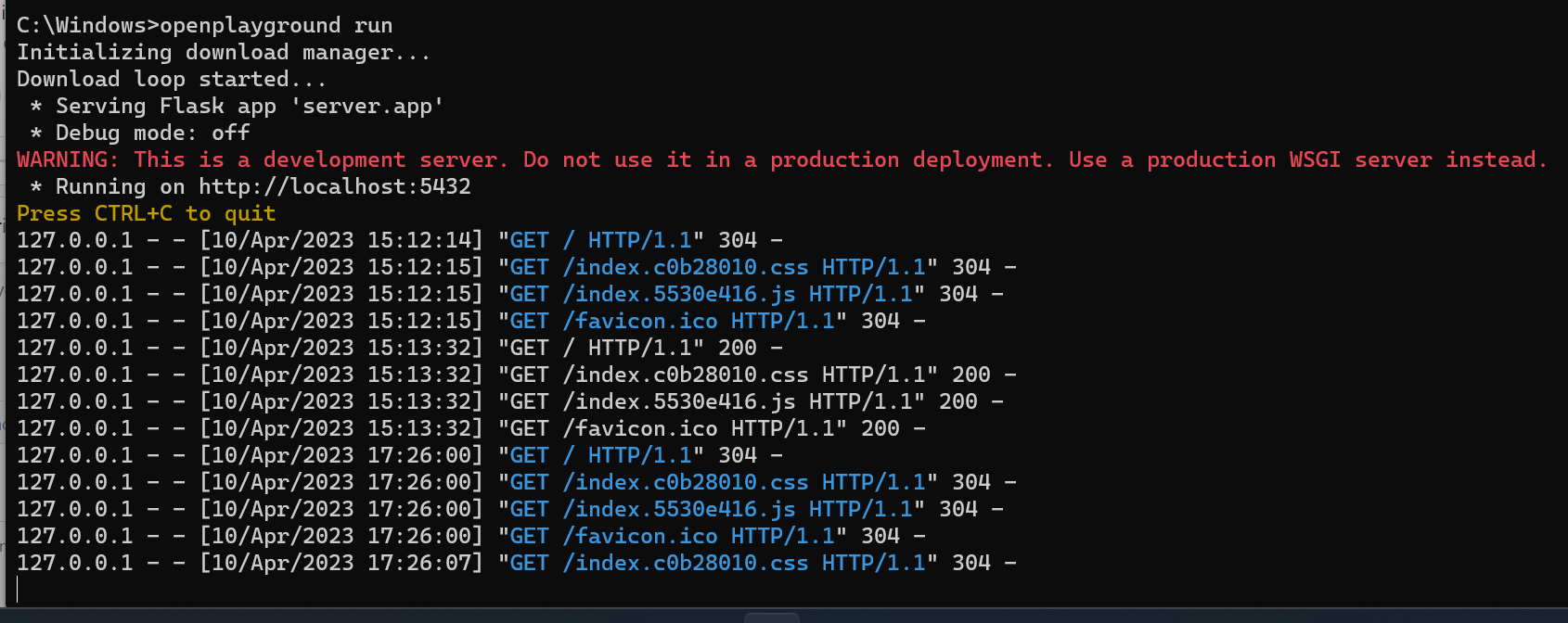Click the 'Initializing download manager...' line

(224, 52)
